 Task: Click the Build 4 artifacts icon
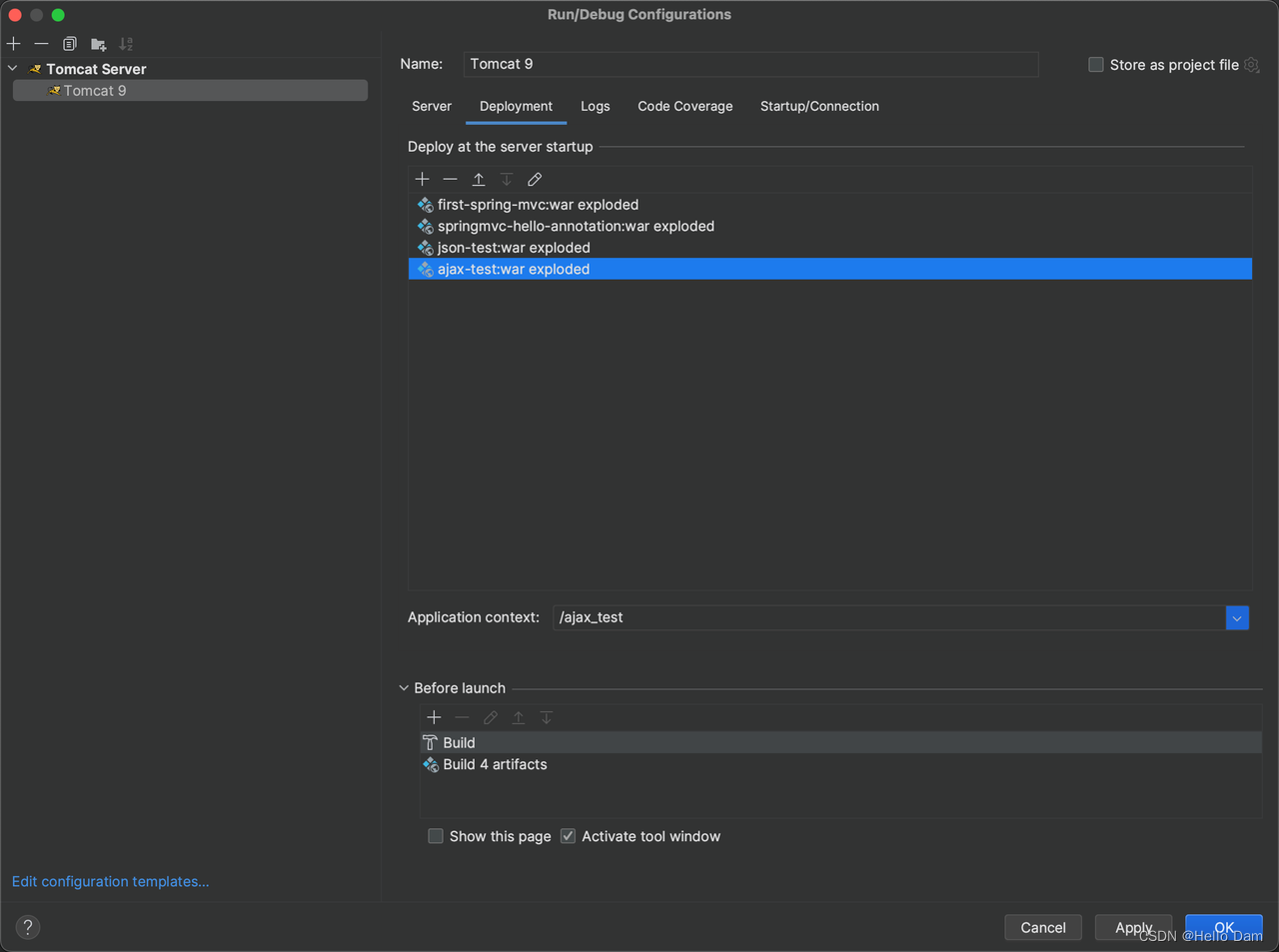click(431, 764)
